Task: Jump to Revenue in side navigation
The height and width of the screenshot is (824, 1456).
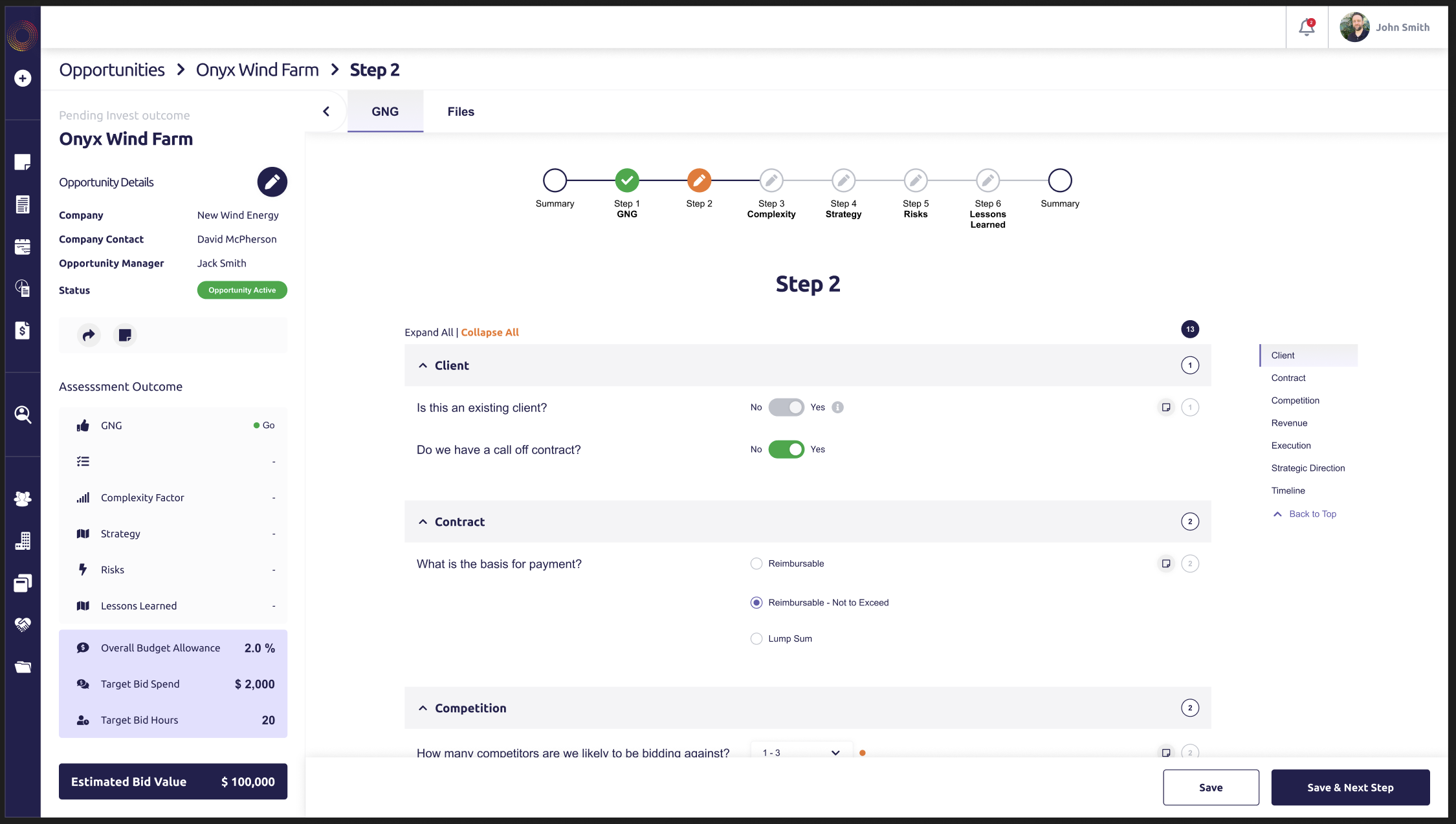Action: click(1289, 423)
